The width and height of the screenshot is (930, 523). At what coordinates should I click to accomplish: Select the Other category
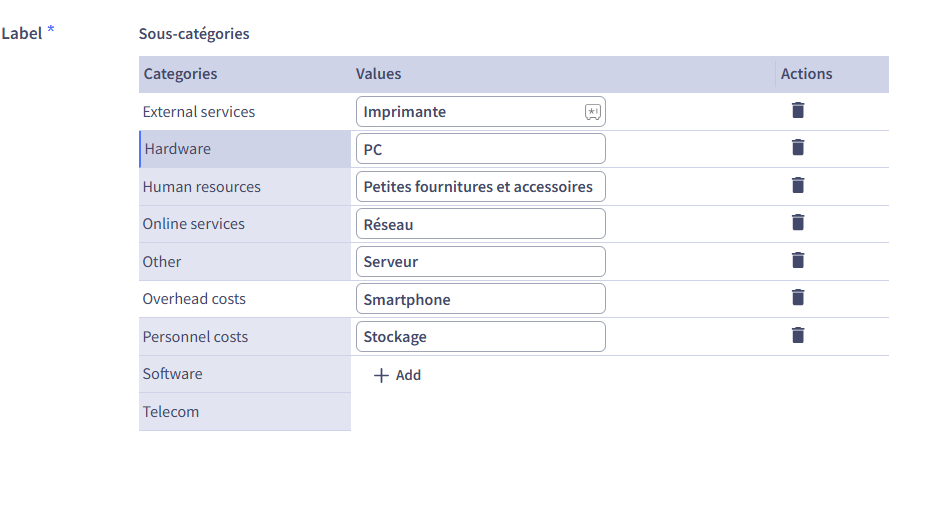click(x=162, y=262)
